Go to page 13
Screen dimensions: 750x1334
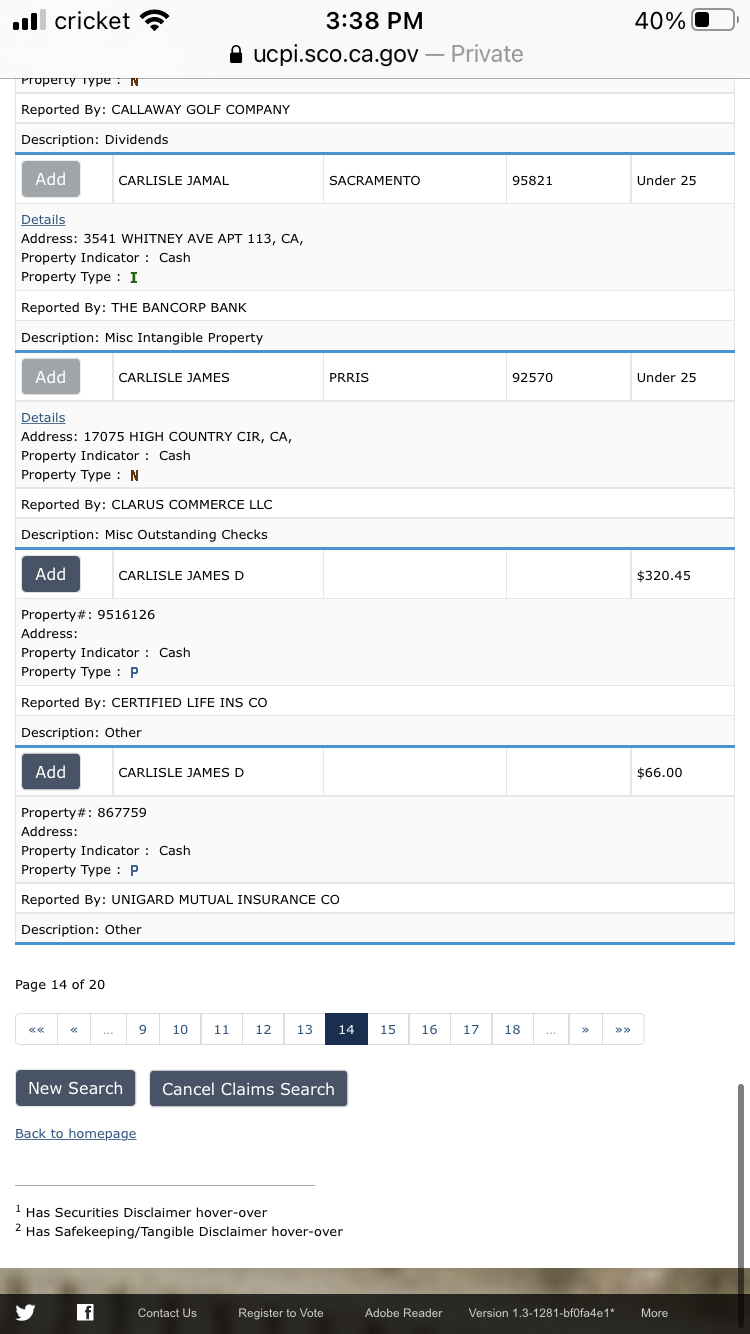pos(305,1029)
